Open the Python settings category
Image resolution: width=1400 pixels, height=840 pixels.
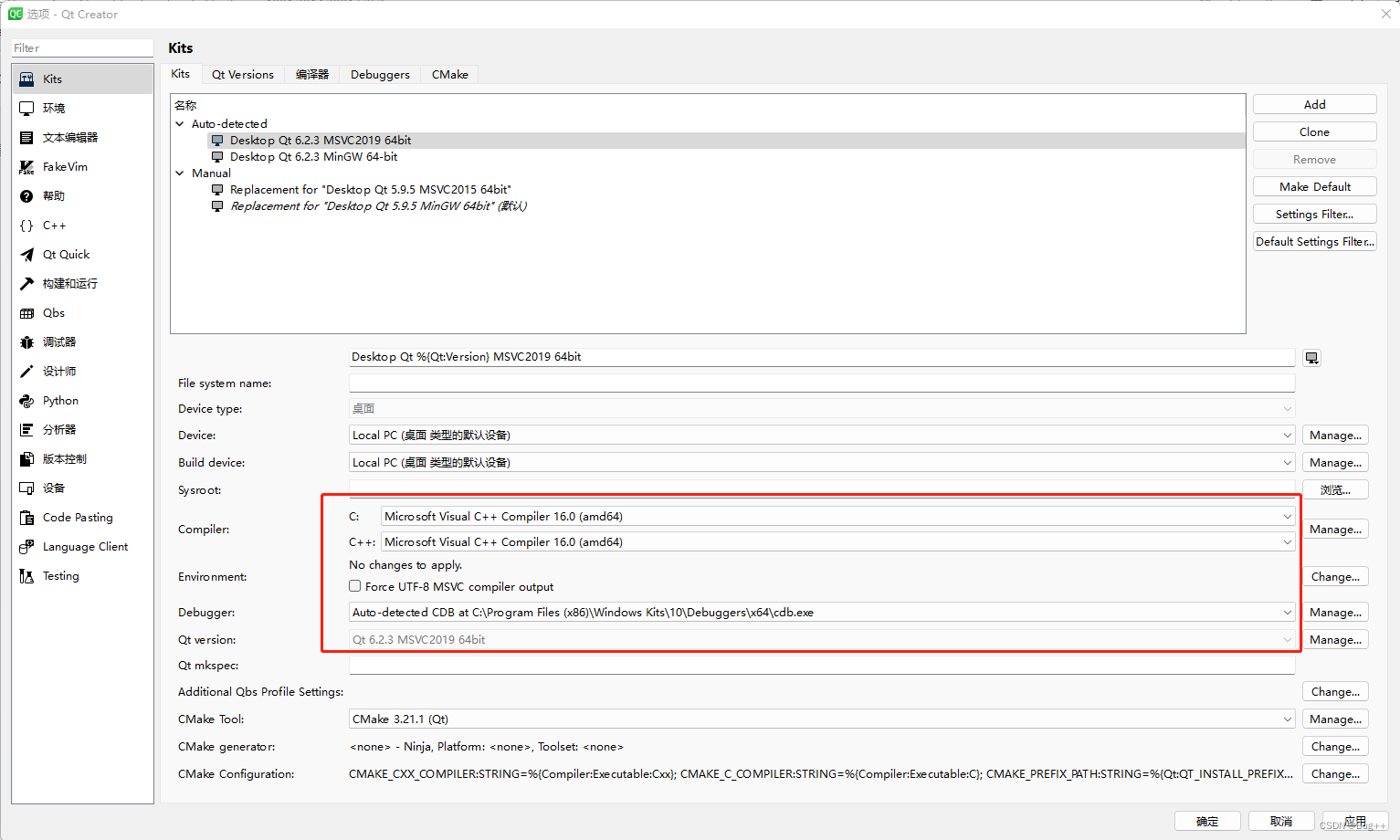[x=82, y=400]
